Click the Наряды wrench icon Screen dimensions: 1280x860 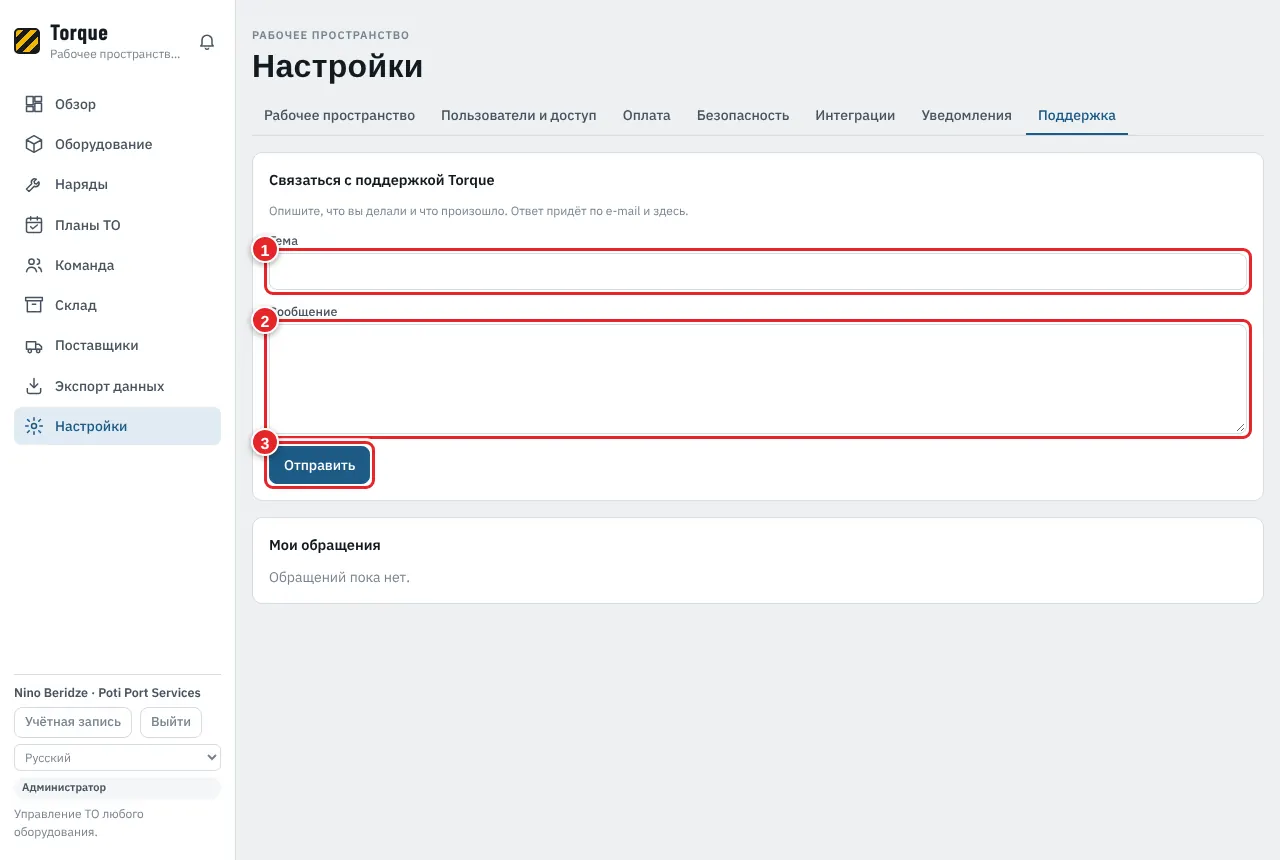click(x=34, y=184)
